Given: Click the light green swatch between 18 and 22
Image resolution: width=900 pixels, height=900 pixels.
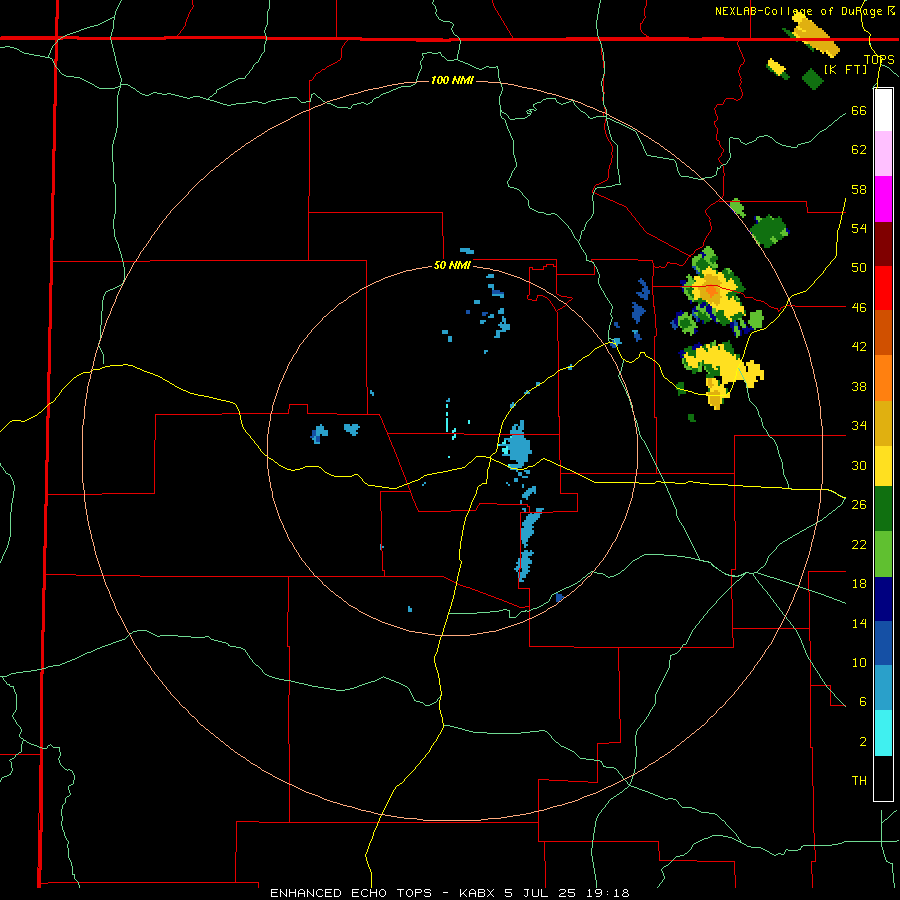Looking at the screenshot, I should pyautogui.click(x=883, y=554).
